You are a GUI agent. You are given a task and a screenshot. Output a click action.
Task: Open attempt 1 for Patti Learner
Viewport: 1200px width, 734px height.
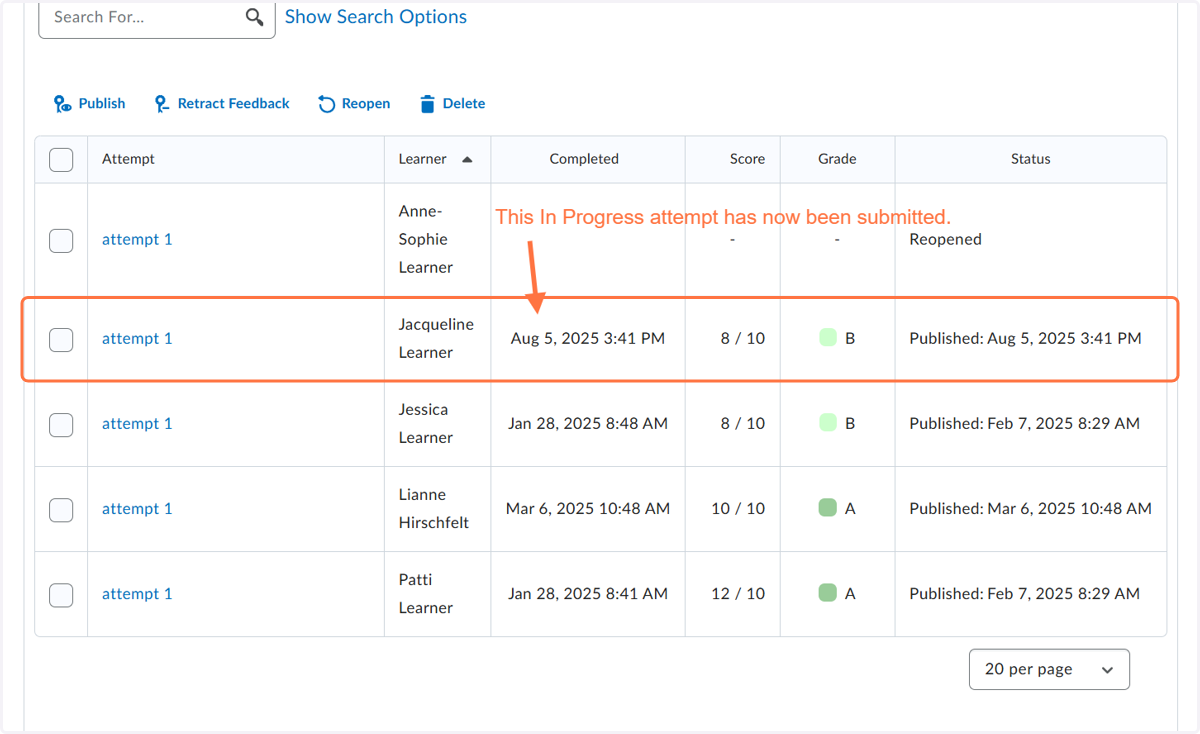click(137, 594)
